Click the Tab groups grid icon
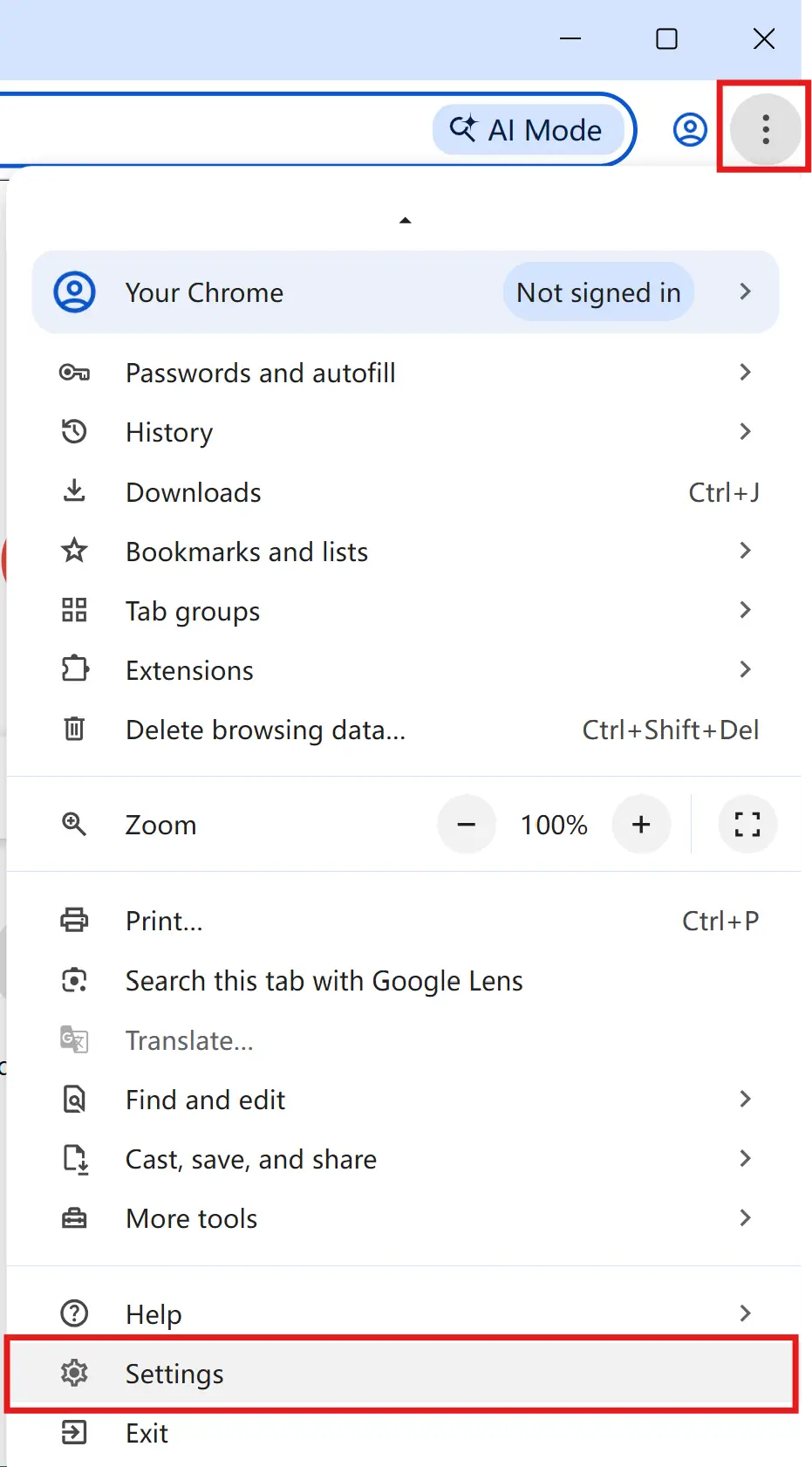The height and width of the screenshot is (1467, 812). coord(74,610)
